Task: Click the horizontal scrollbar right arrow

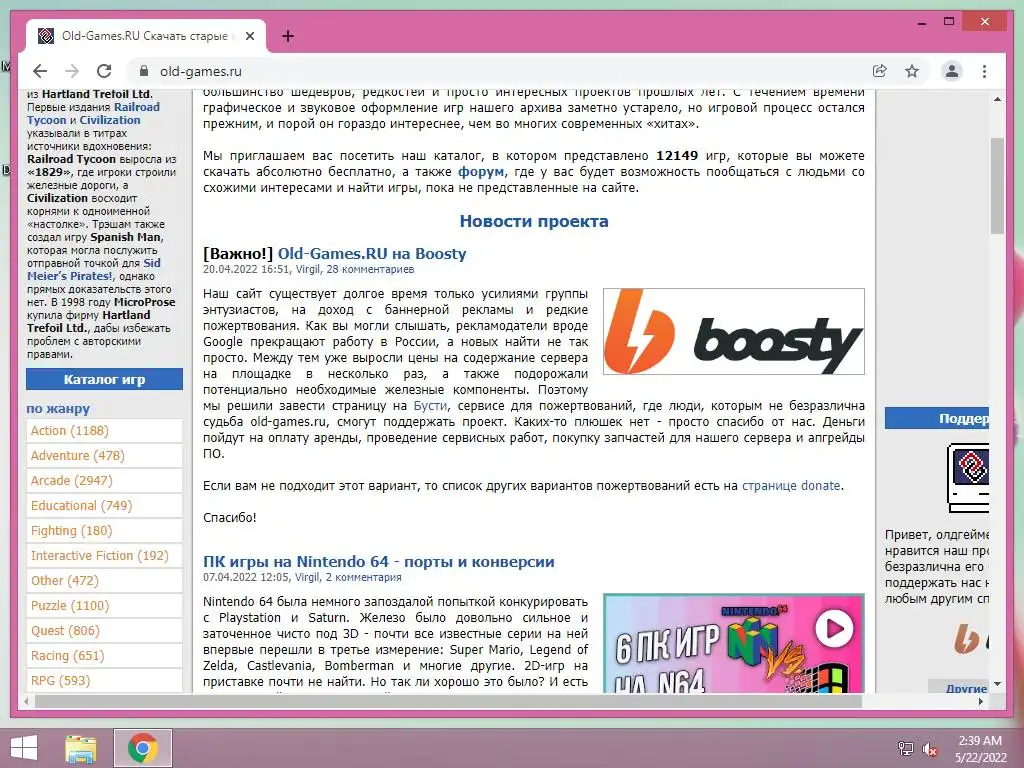Action: click(980, 701)
